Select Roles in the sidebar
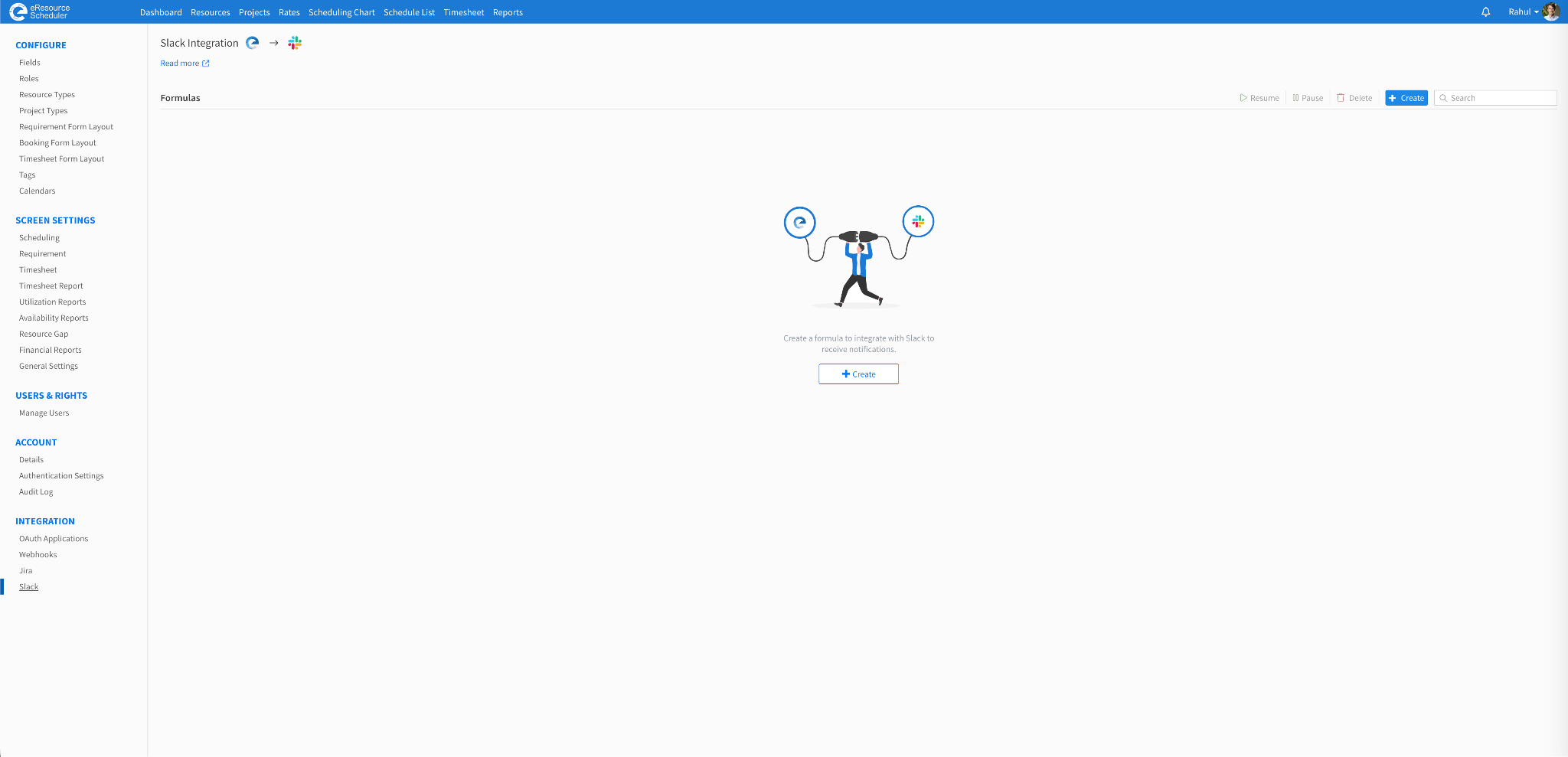The width and height of the screenshot is (1568, 757). tap(29, 79)
